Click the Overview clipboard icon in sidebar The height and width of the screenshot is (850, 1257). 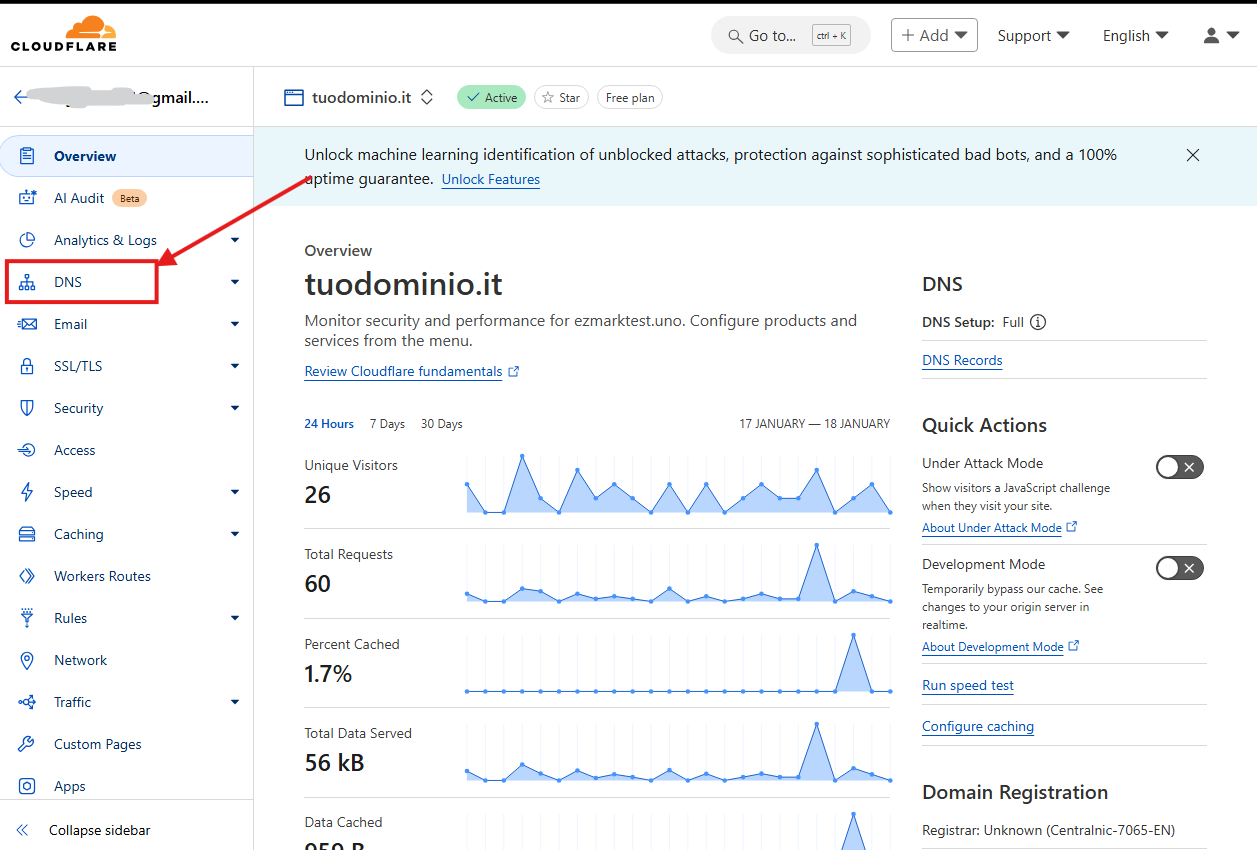pyautogui.click(x=27, y=156)
